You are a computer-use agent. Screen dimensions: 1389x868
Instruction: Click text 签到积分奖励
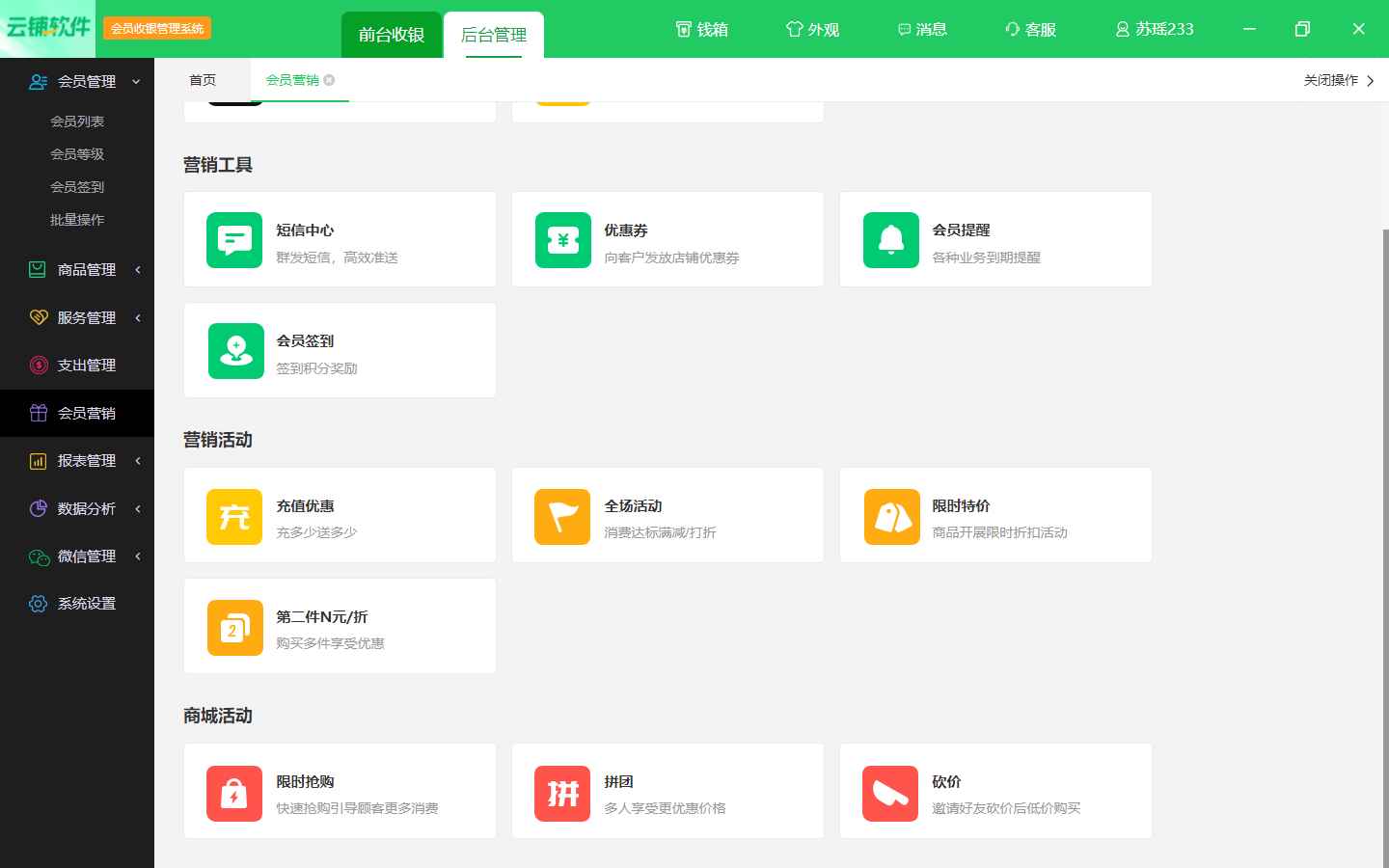coord(316,368)
